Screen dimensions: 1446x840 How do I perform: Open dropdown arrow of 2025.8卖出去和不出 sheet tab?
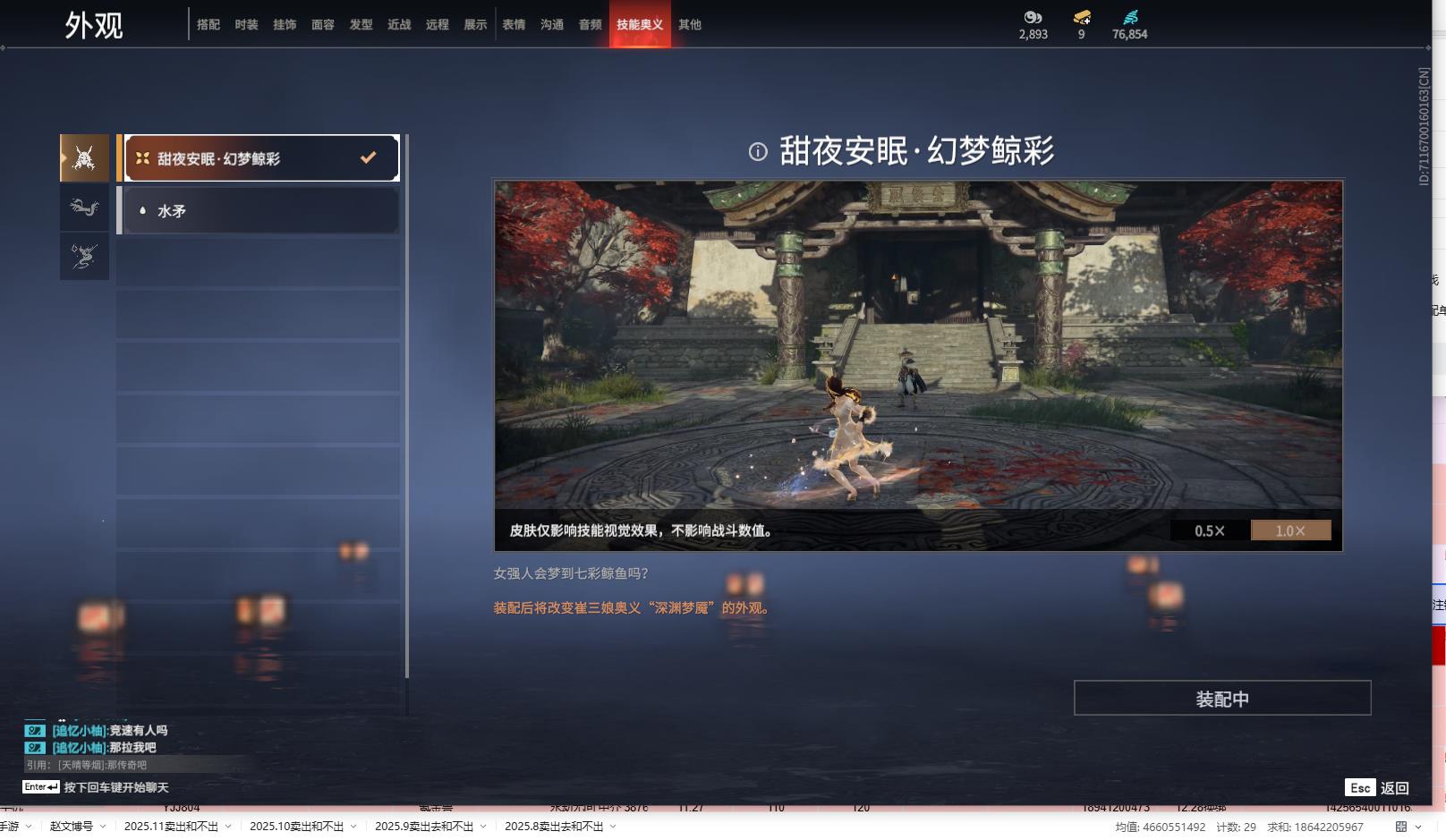pyautogui.click(x=613, y=827)
